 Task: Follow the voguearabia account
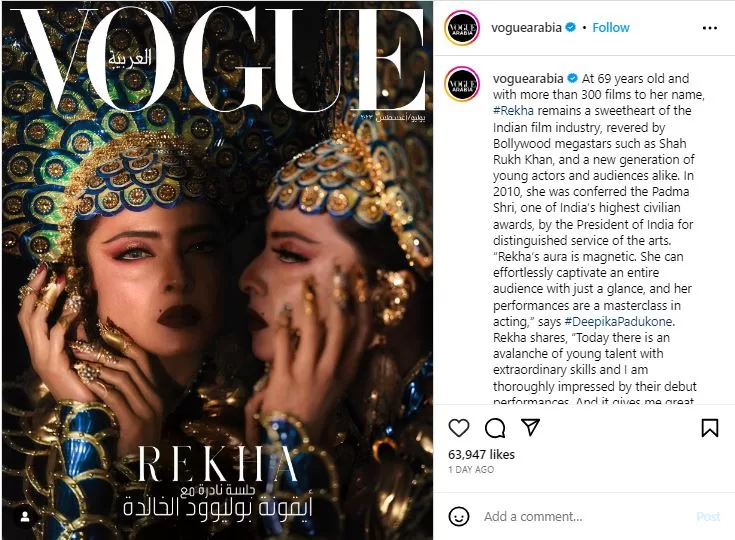pyautogui.click(x=610, y=28)
